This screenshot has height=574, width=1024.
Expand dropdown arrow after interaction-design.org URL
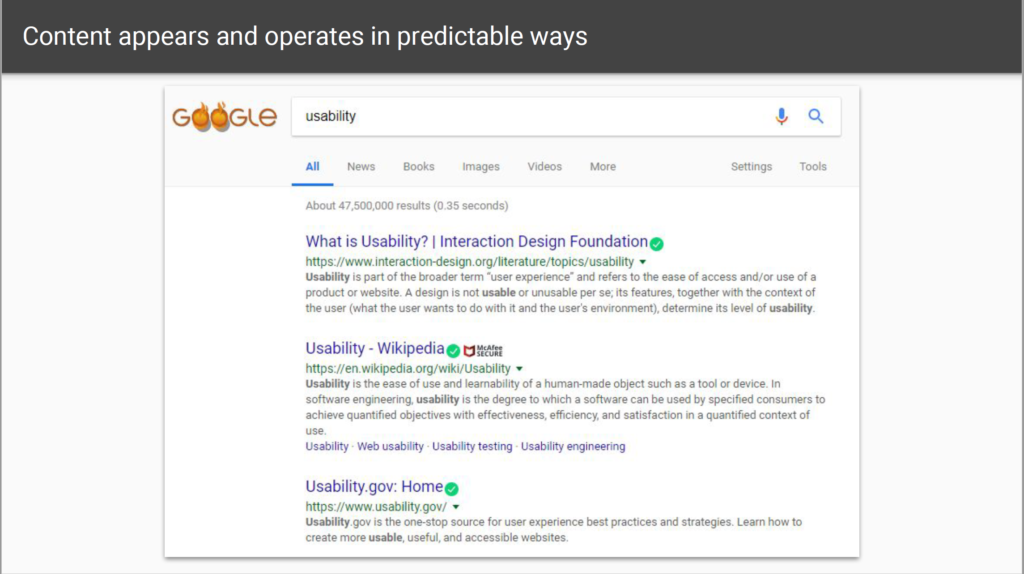[x=643, y=262]
